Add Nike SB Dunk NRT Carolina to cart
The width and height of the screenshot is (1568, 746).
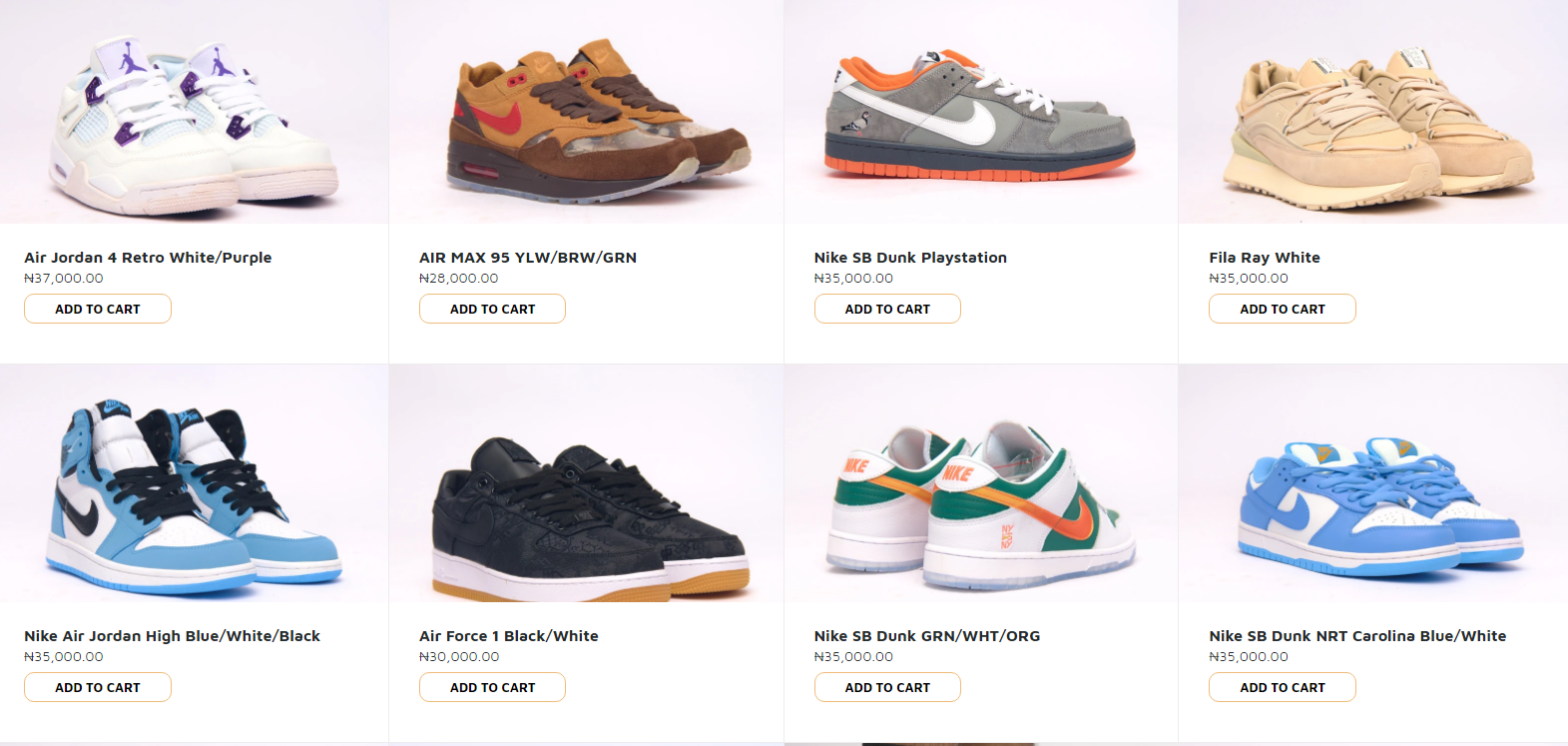click(1283, 687)
